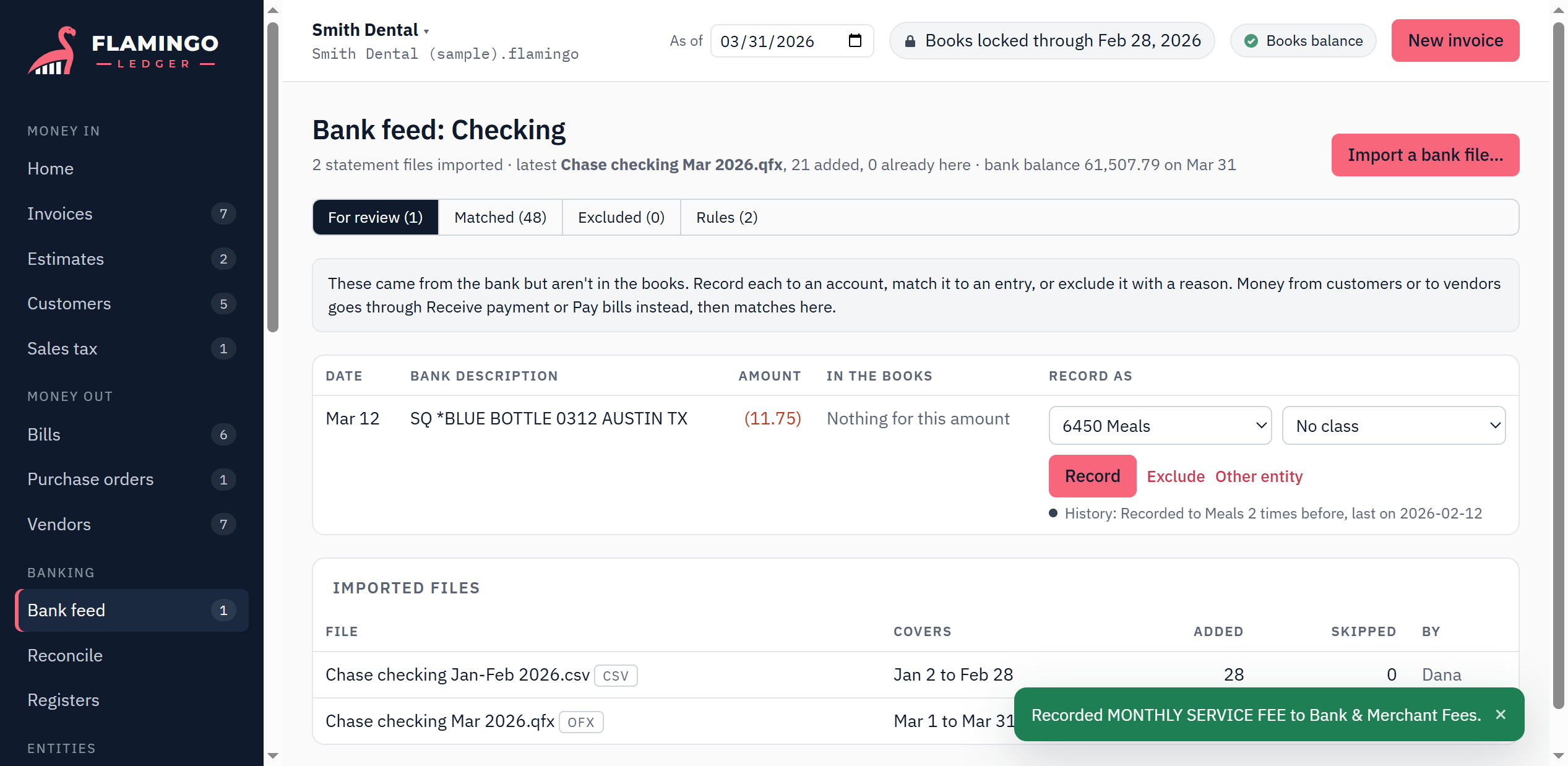Click the Other entity link
The image size is (1568, 766).
(x=1259, y=476)
